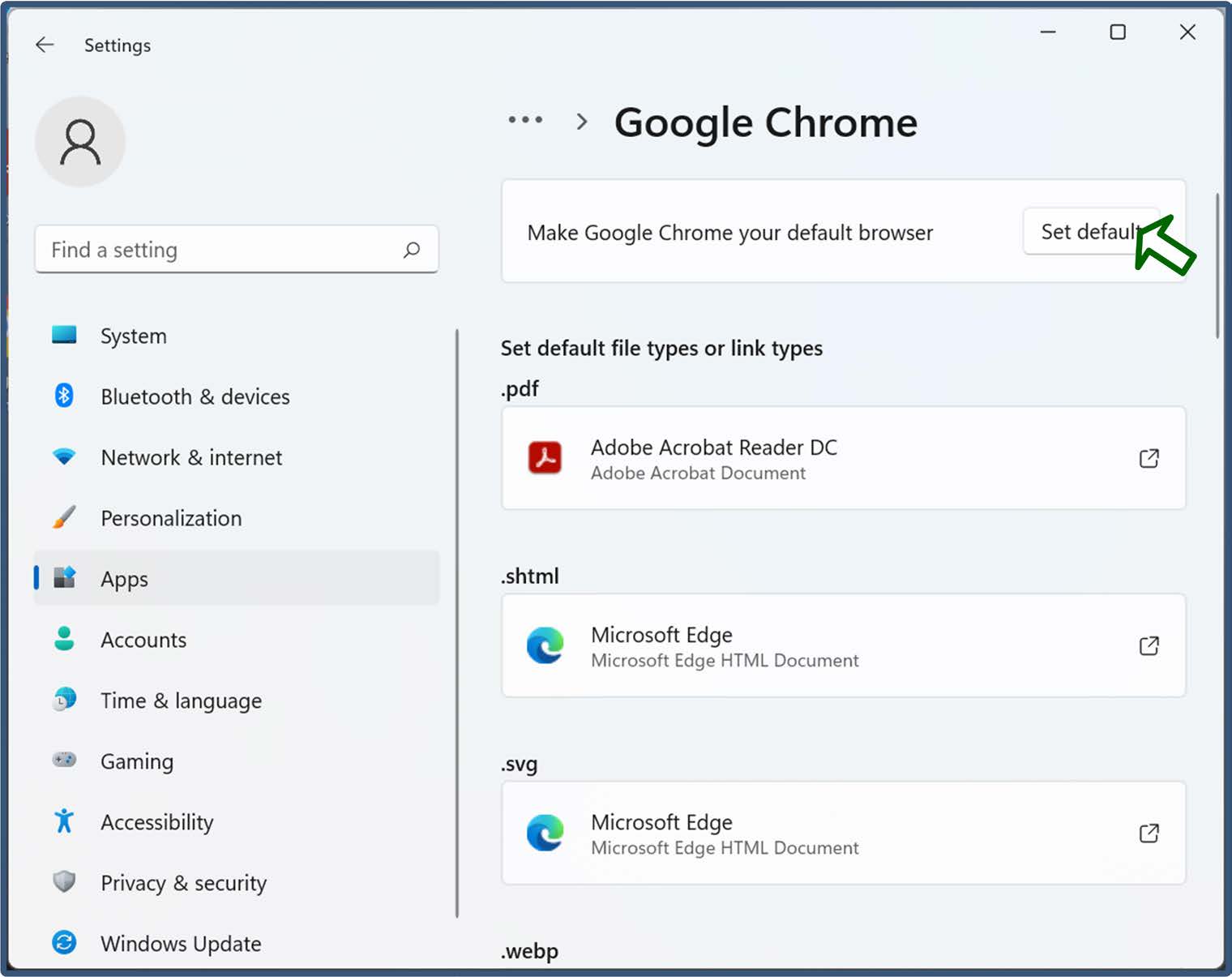Image resolution: width=1232 pixels, height=977 pixels.
Task: Click the Personalization paintbrush icon
Action: pos(64,517)
